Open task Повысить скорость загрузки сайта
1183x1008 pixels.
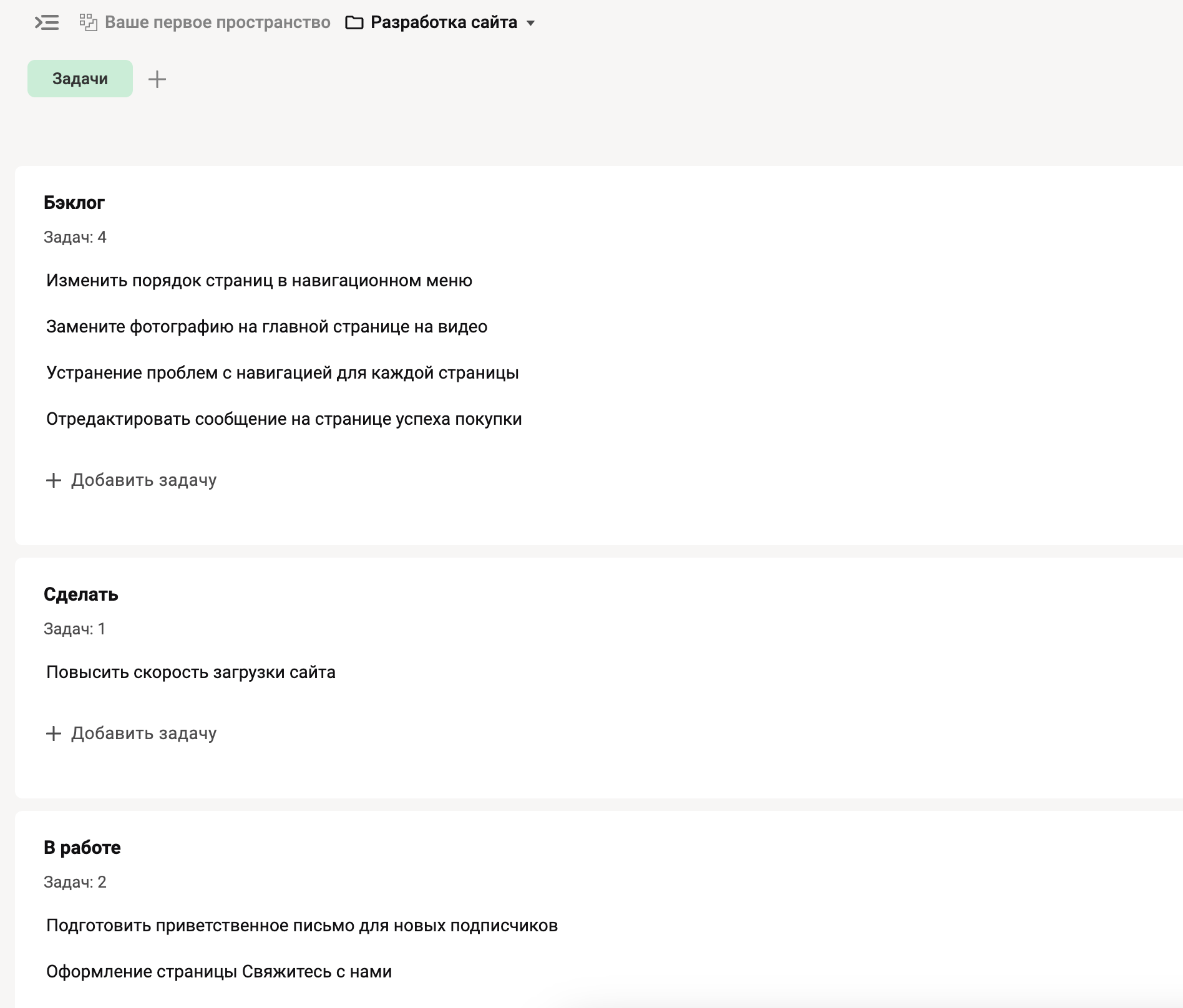tap(191, 672)
